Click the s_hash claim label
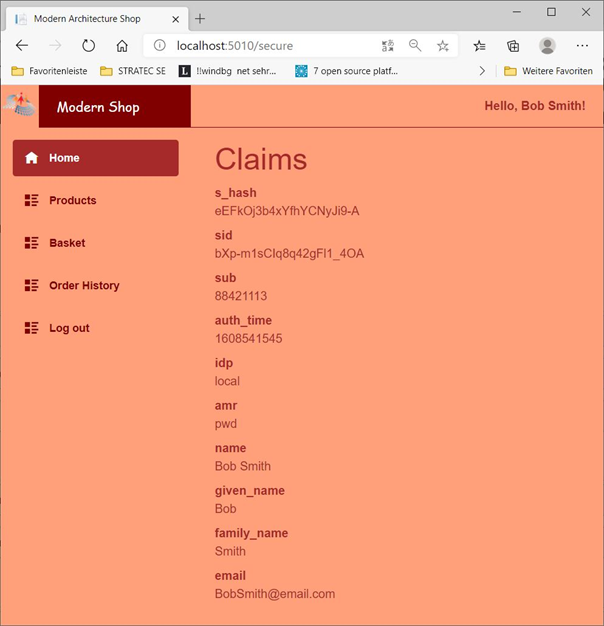The image size is (604, 626). point(236,193)
